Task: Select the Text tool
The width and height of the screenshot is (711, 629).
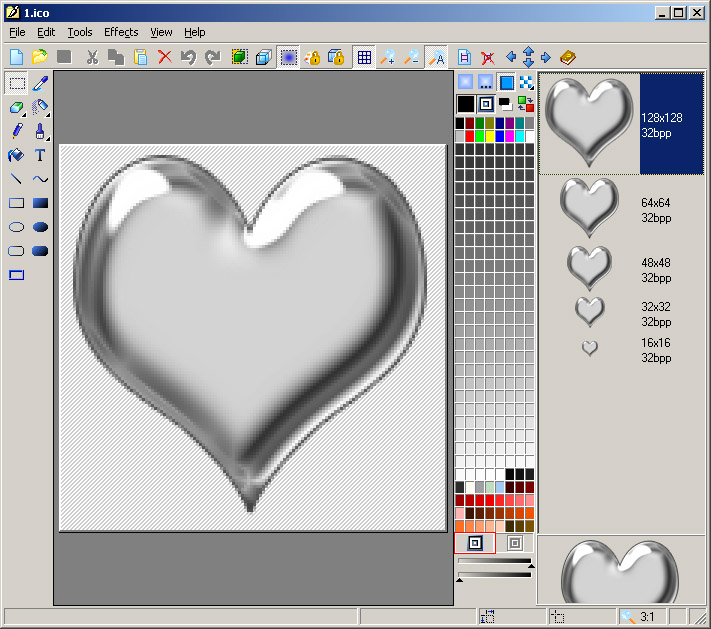Action: pyautogui.click(x=40, y=155)
